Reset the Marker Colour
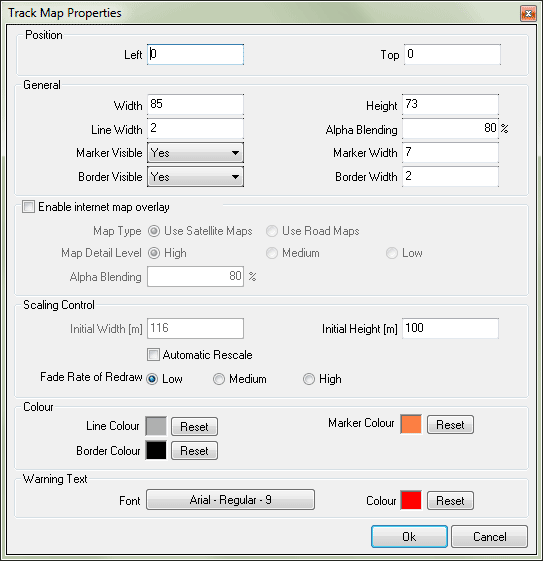 click(x=450, y=425)
